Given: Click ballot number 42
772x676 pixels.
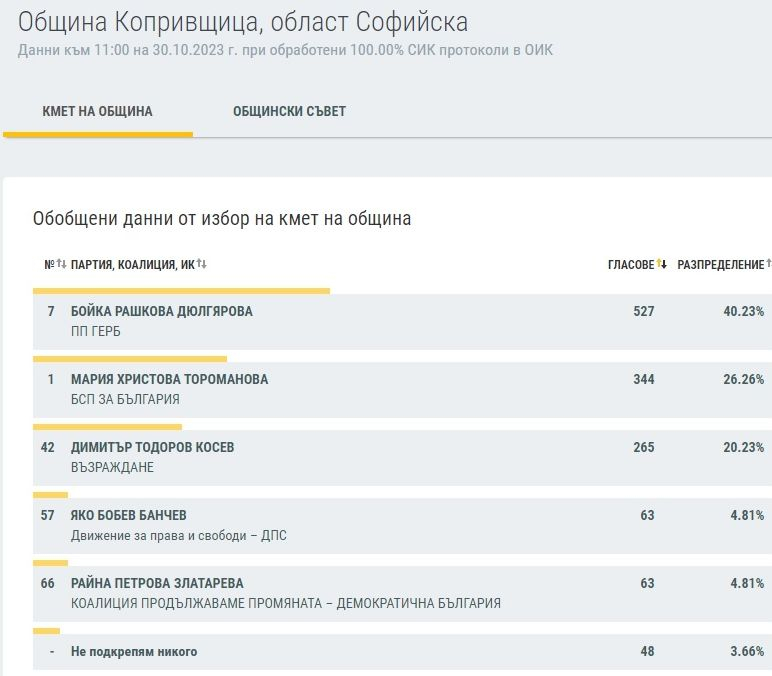Looking at the screenshot, I should (48, 447).
